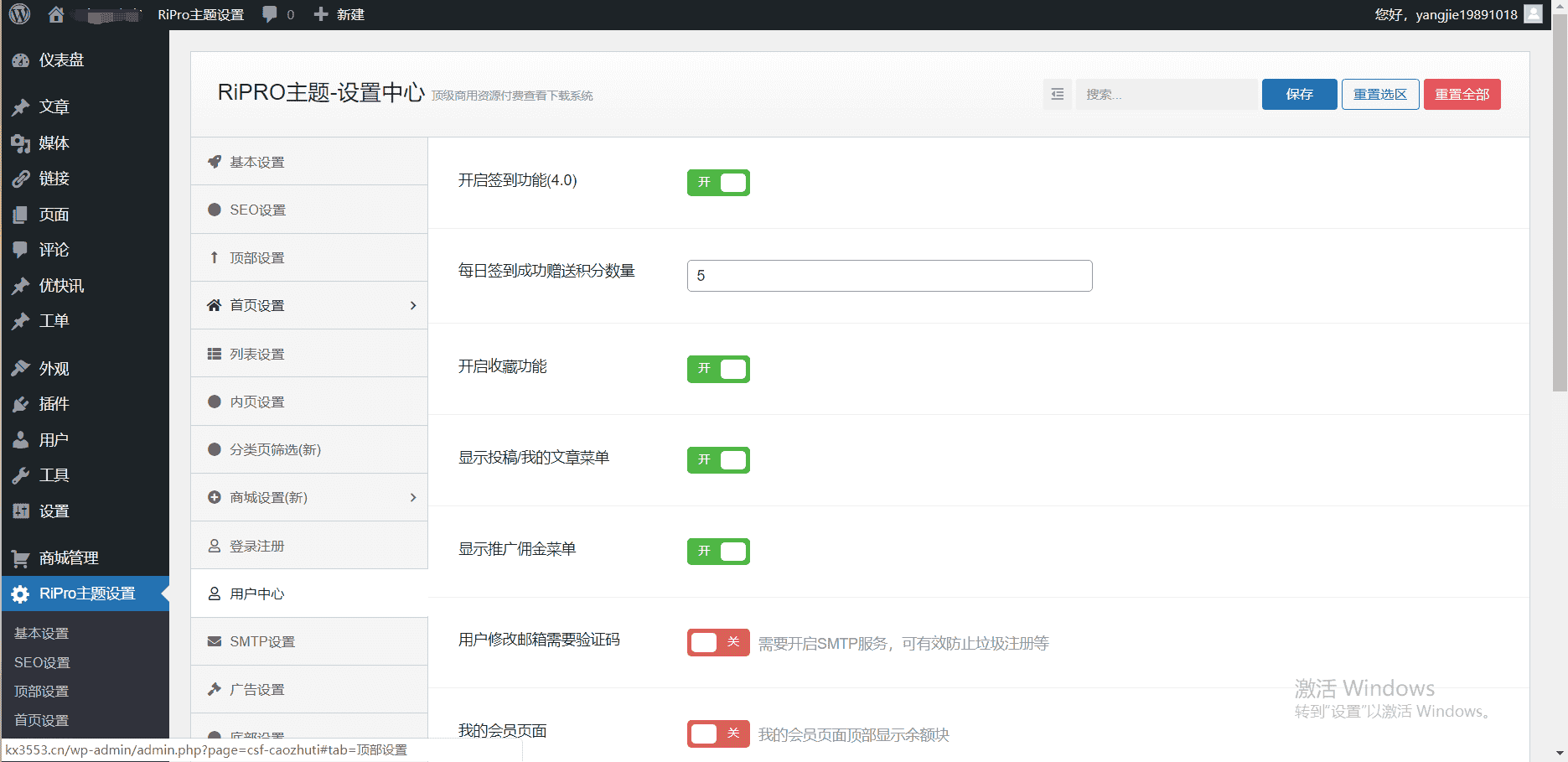This screenshot has width=1568, height=762.
Task: Click the 用户 person icon in sidebar
Action: point(21,440)
